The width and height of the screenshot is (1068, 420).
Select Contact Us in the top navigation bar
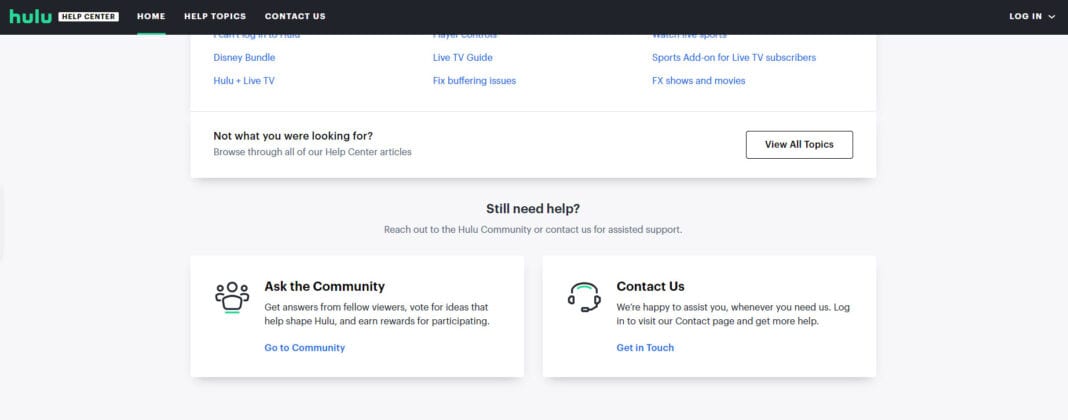pyautogui.click(x=295, y=17)
